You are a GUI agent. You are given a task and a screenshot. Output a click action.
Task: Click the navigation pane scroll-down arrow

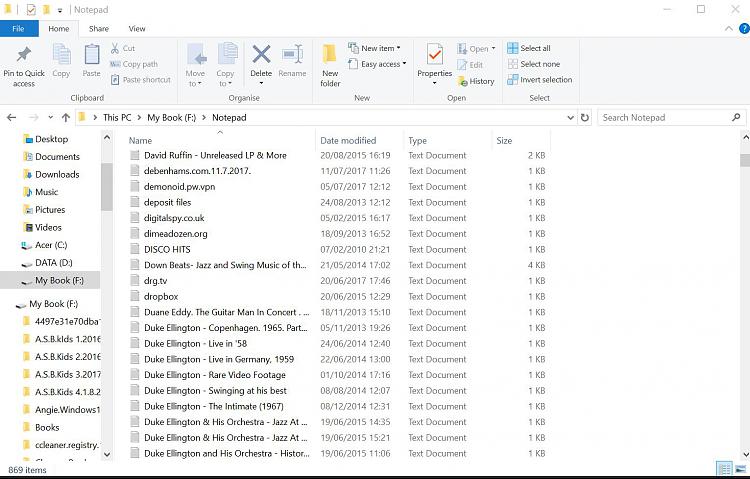point(107,454)
